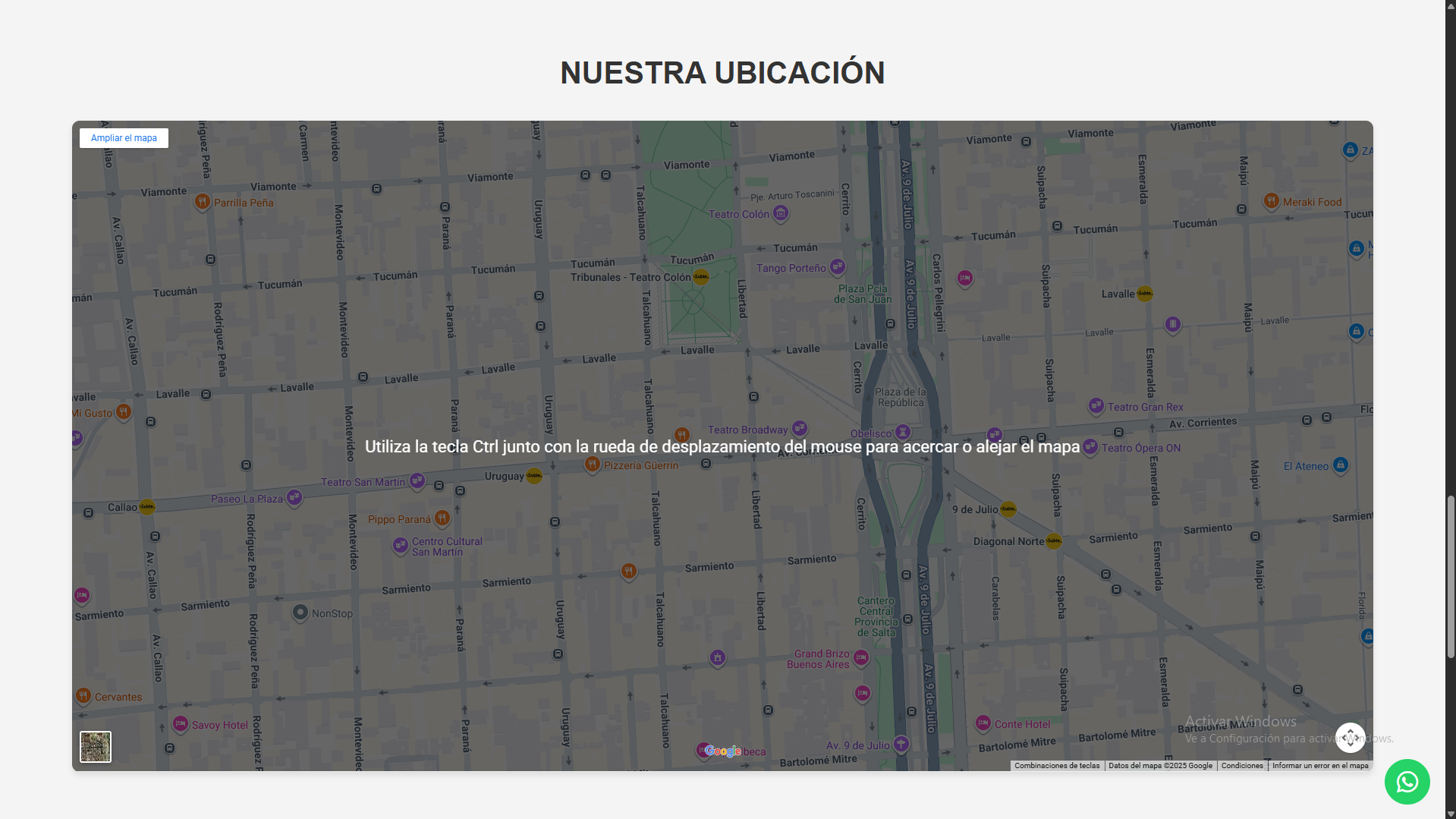The width and height of the screenshot is (1456, 819).
Task: Select the Obelisco landmark pin
Action: point(902,432)
